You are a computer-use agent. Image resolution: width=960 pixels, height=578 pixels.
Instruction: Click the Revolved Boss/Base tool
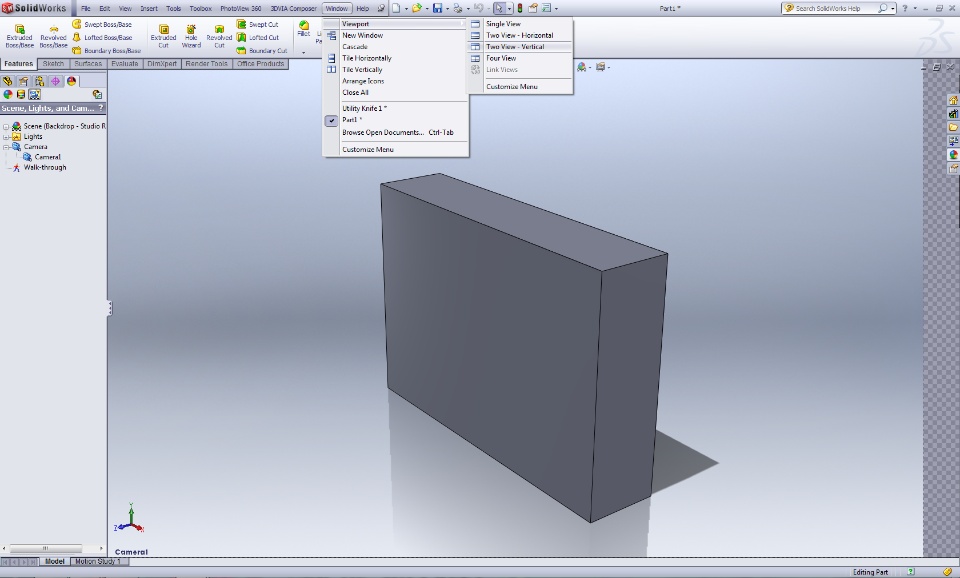53,36
